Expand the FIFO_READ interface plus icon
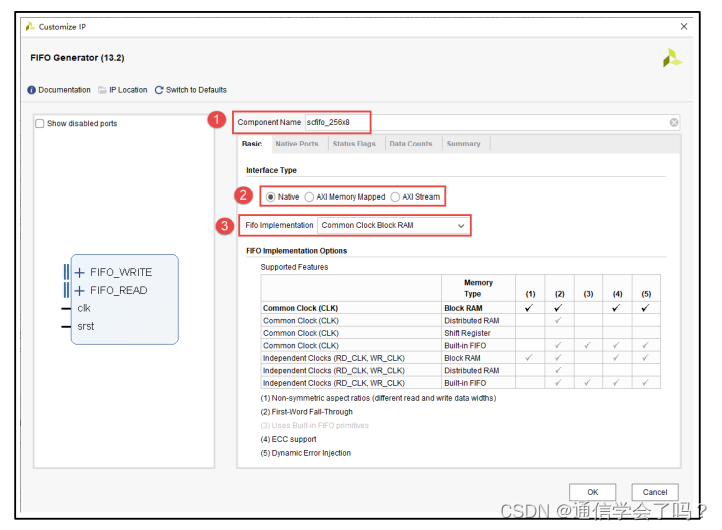 (80, 291)
